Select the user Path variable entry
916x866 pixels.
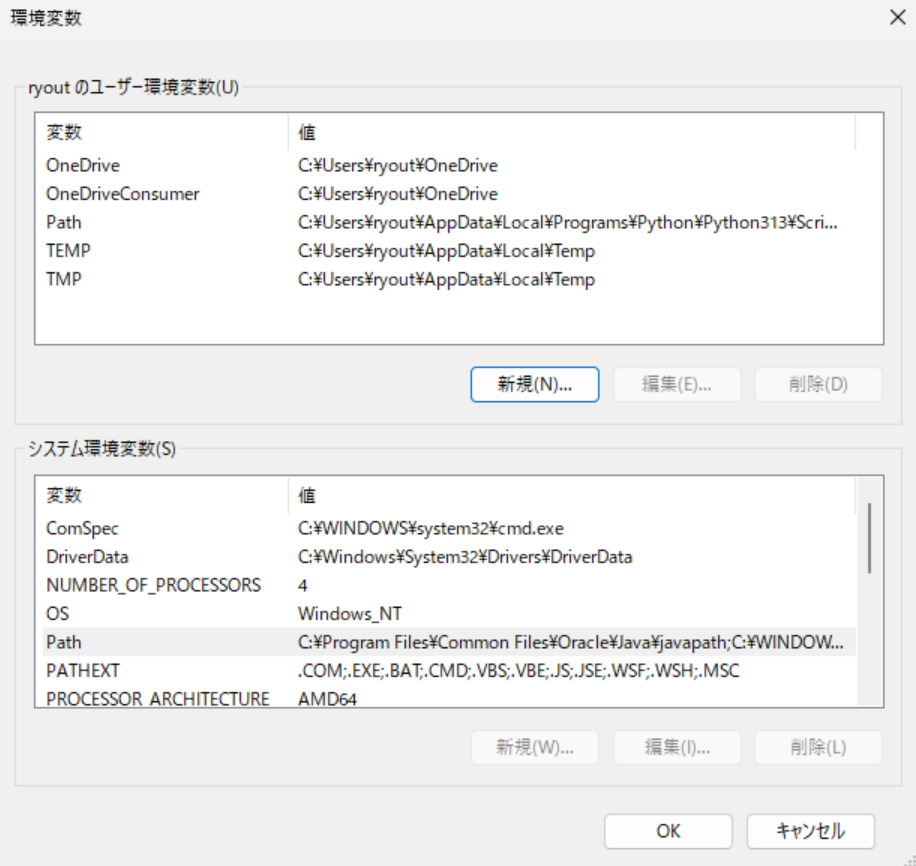coord(64,222)
